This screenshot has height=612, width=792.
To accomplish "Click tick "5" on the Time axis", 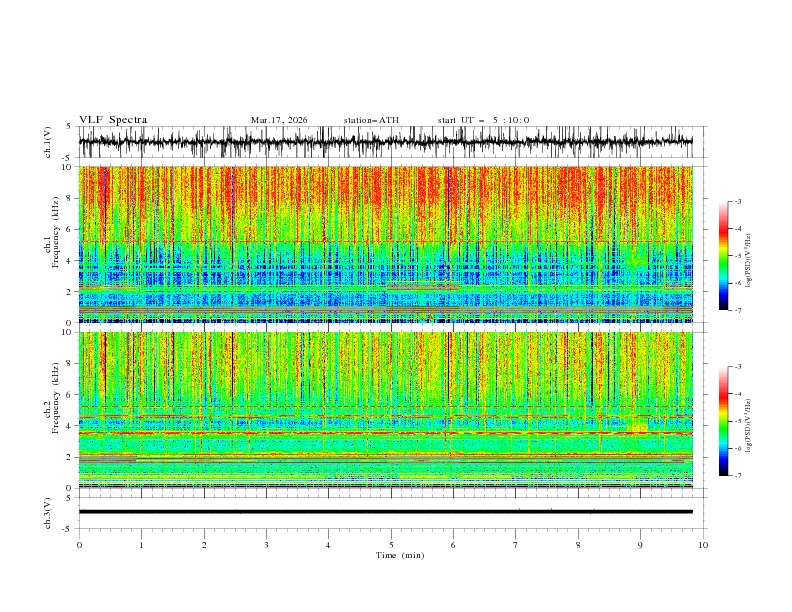I will (x=391, y=545).
